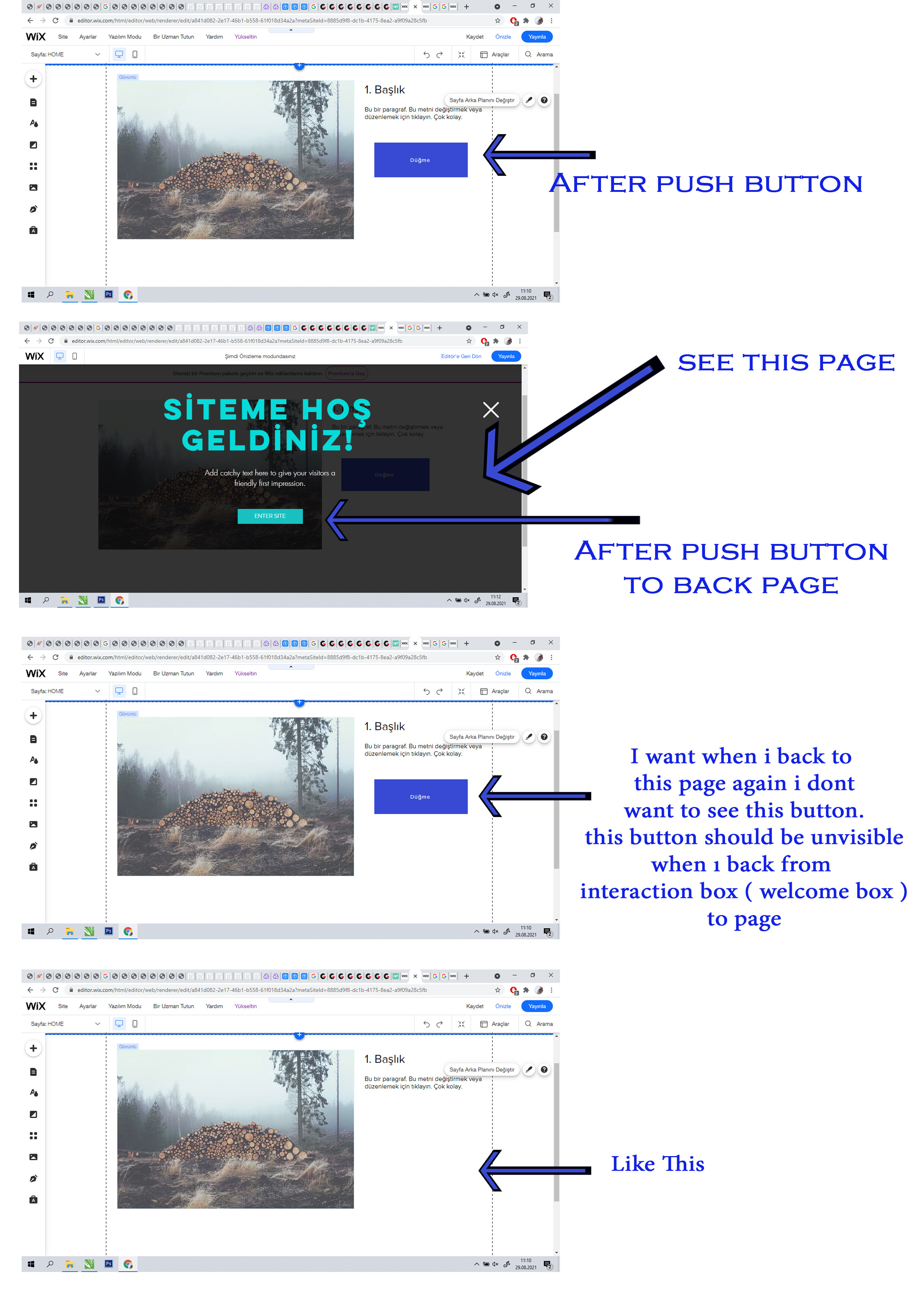Click ENTER SITE button in welcome lightbox
The height and width of the screenshot is (1307, 924).
coord(270,516)
